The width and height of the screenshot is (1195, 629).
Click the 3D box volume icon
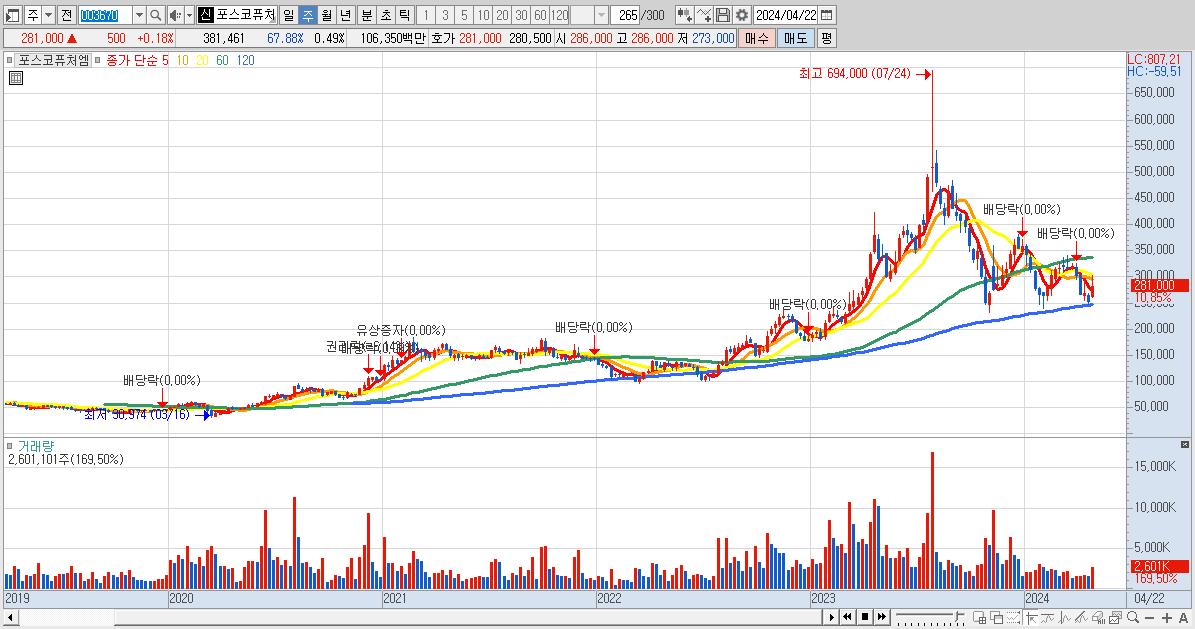click(x=1099, y=617)
